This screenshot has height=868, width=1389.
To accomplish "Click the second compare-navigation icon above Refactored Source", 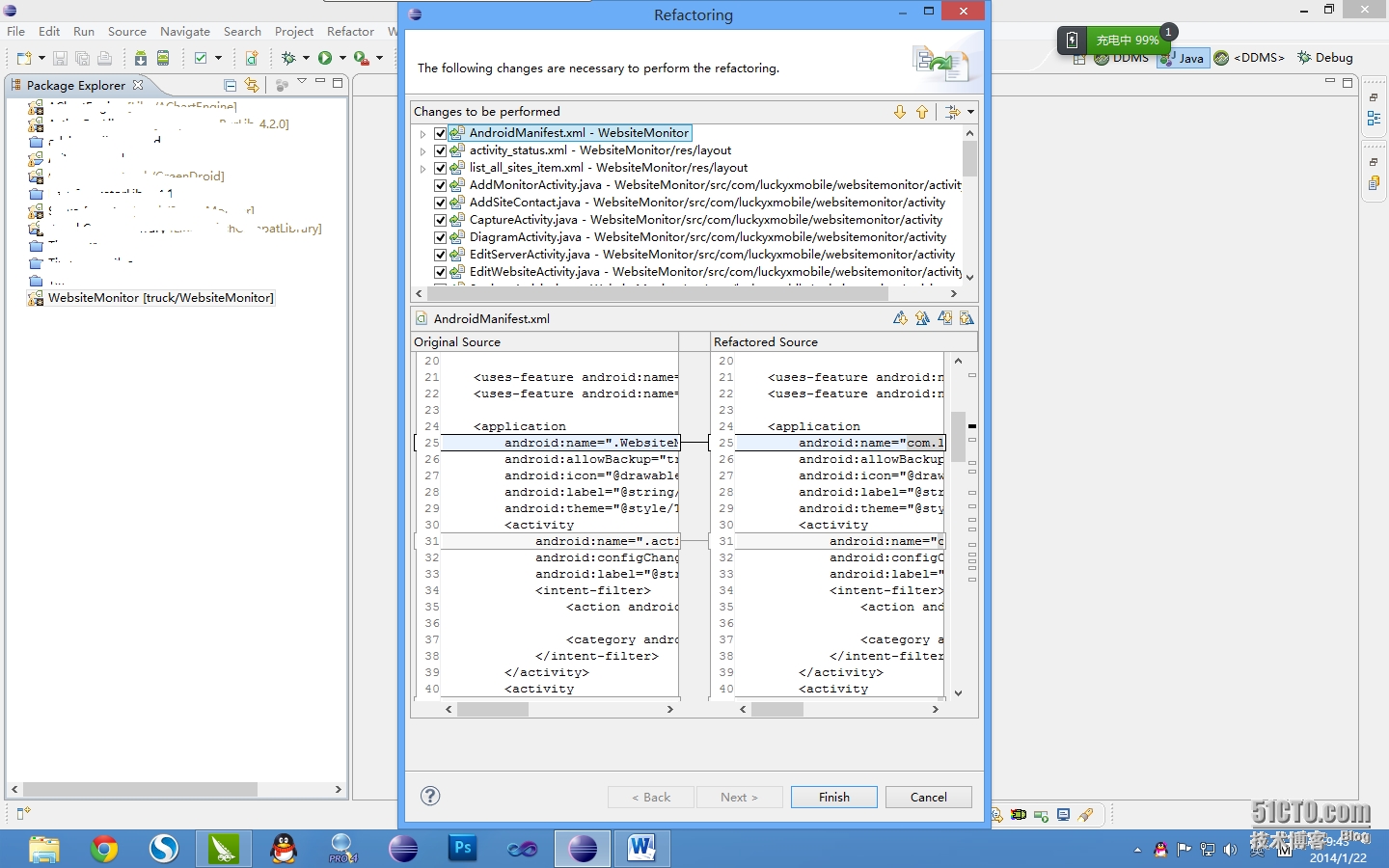I will click(x=922, y=318).
